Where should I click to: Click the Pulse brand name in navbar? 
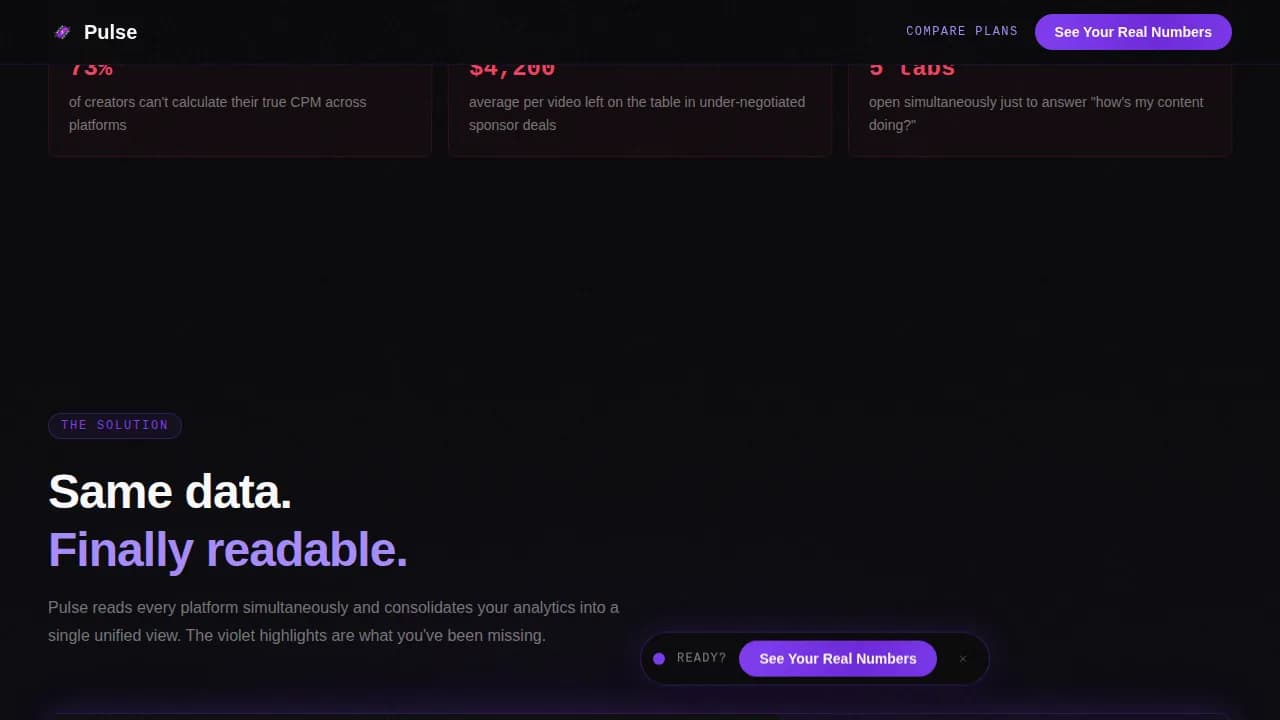point(110,31)
